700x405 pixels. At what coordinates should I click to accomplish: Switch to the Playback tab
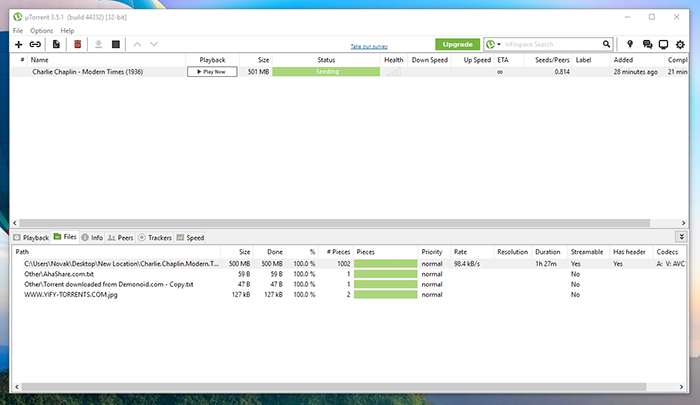(x=31, y=238)
